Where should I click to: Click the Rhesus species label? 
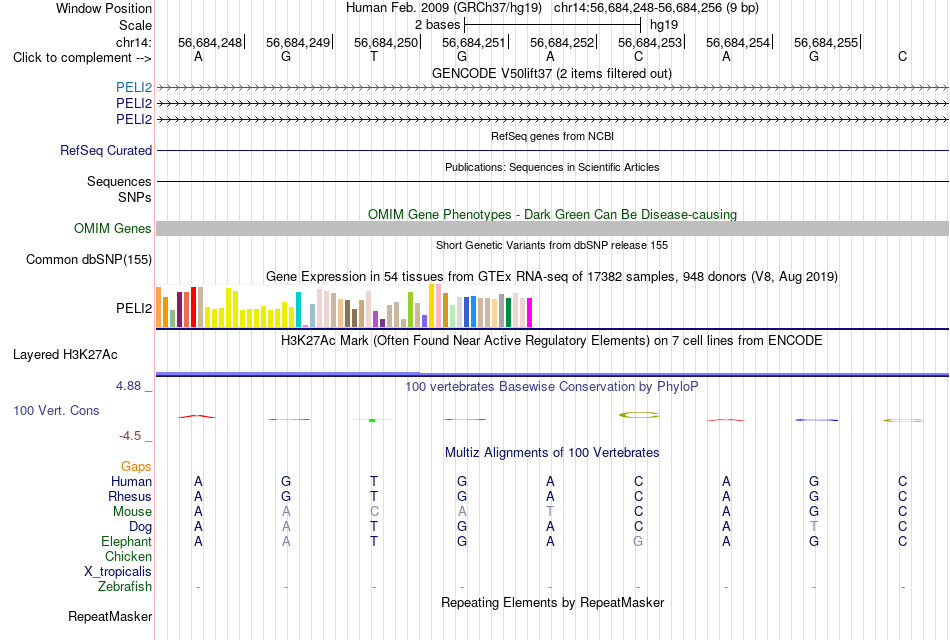[130, 496]
